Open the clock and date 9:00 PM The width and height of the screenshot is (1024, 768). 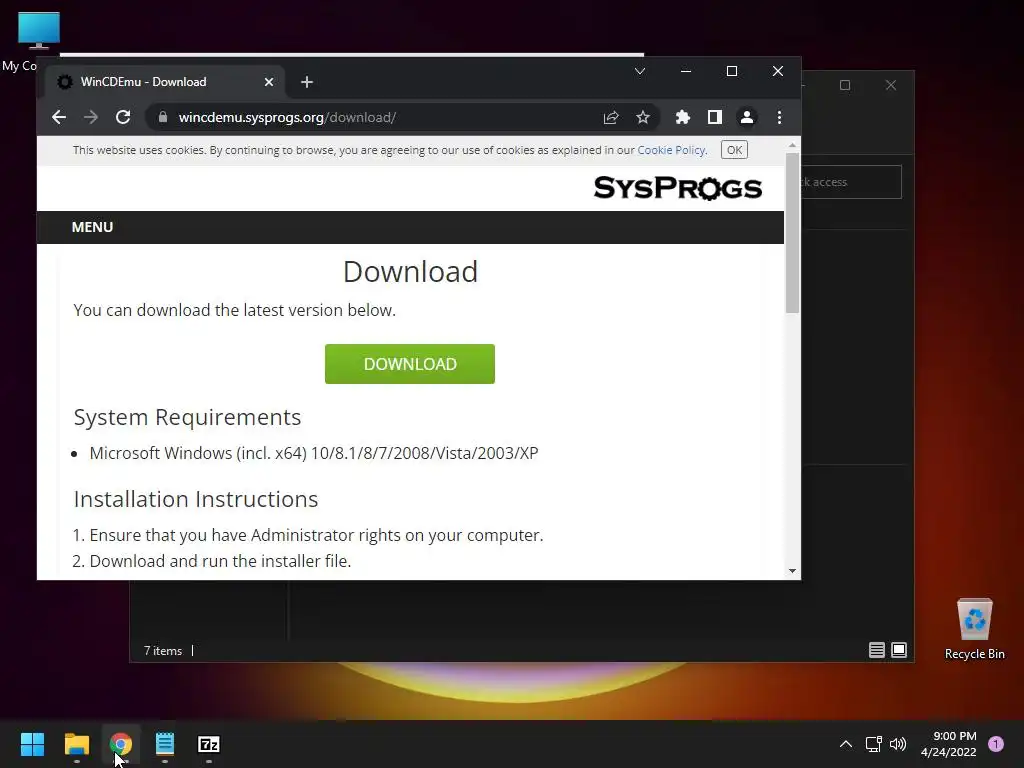point(949,744)
